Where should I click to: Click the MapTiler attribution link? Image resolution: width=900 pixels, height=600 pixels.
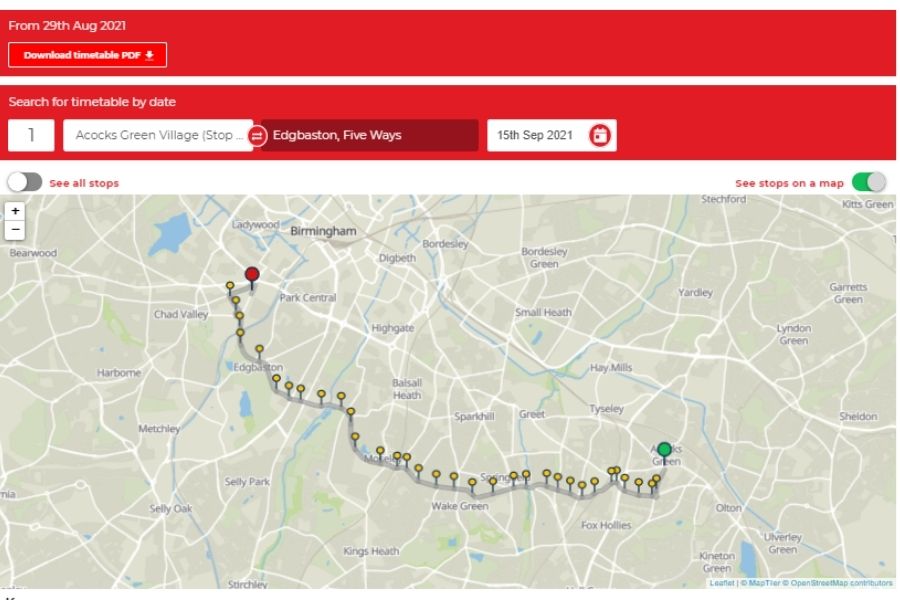[x=764, y=583]
